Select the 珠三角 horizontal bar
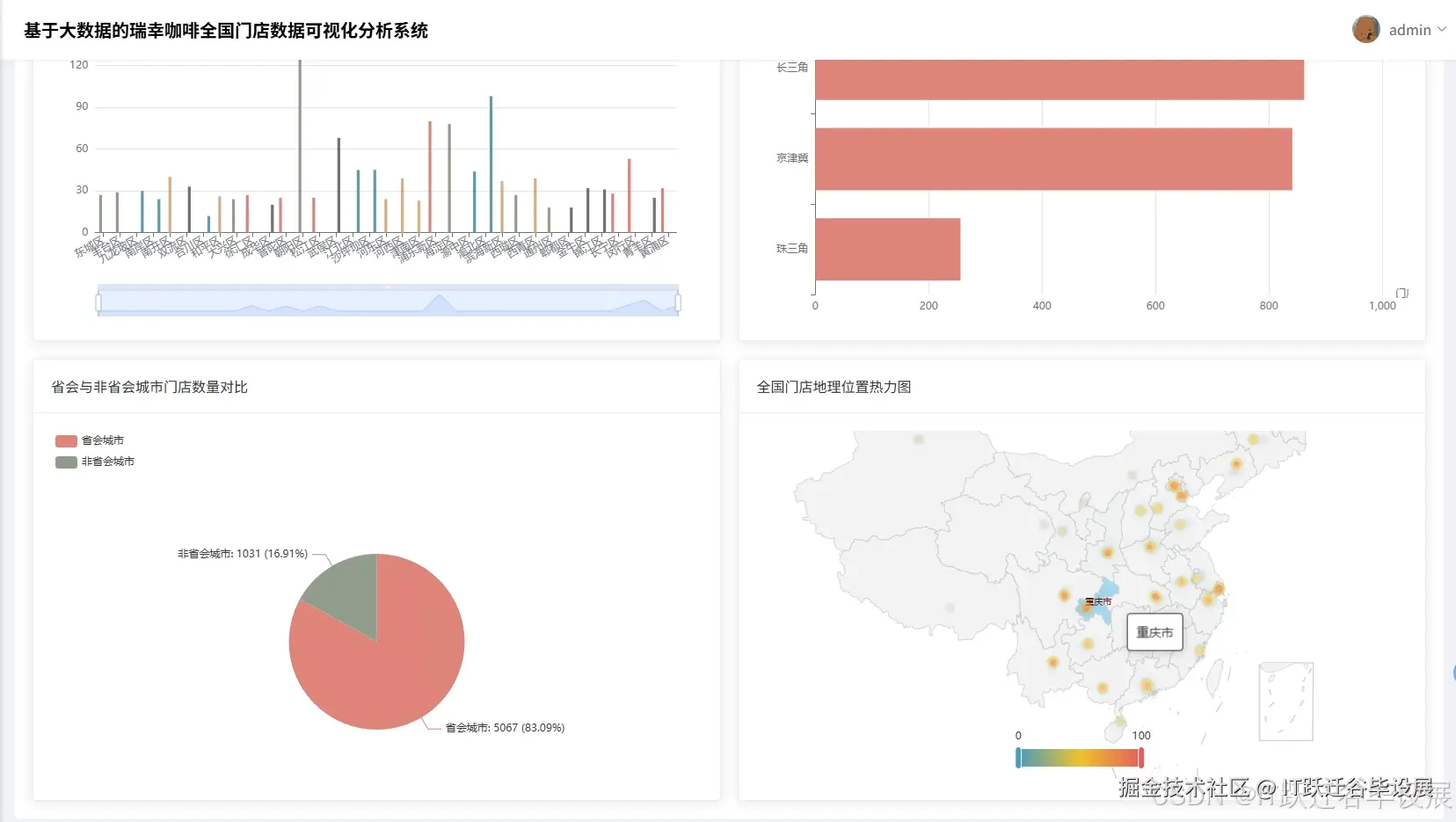The height and width of the screenshot is (822, 1456). pyautogui.click(x=887, y=249)
